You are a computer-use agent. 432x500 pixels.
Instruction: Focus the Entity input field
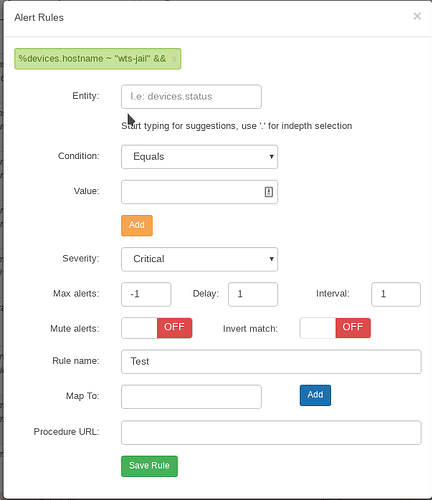(191, 97)
